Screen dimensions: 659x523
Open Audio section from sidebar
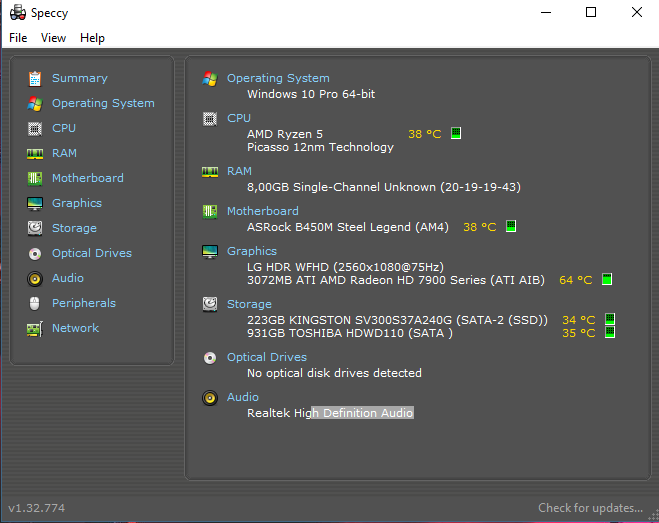(68, 278)
